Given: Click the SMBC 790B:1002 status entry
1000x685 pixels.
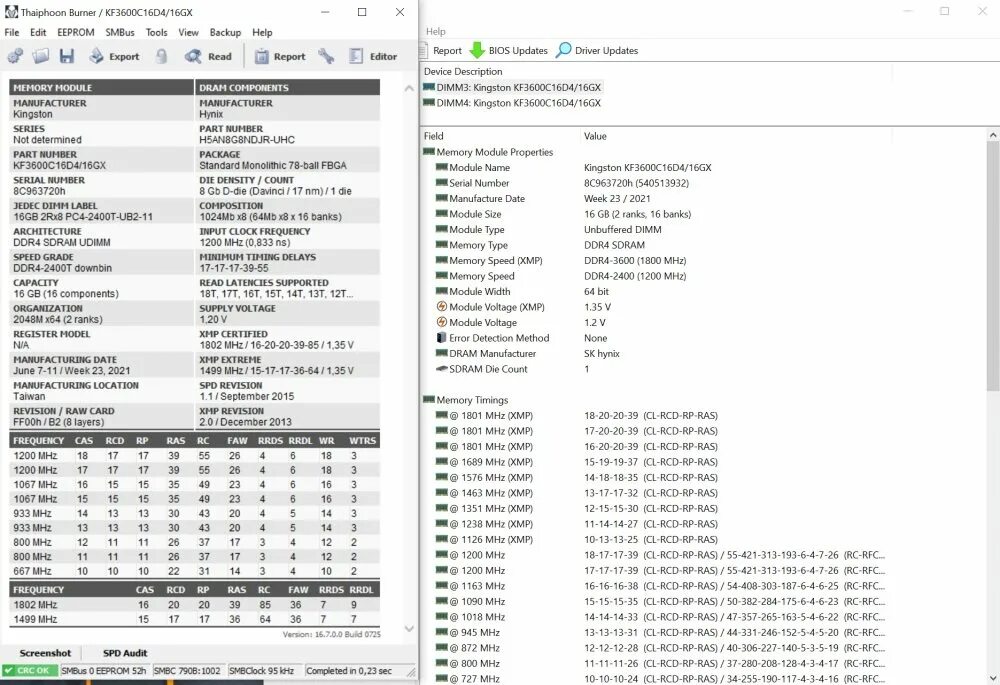Looking at the screenshot, I should coord(188,670).
